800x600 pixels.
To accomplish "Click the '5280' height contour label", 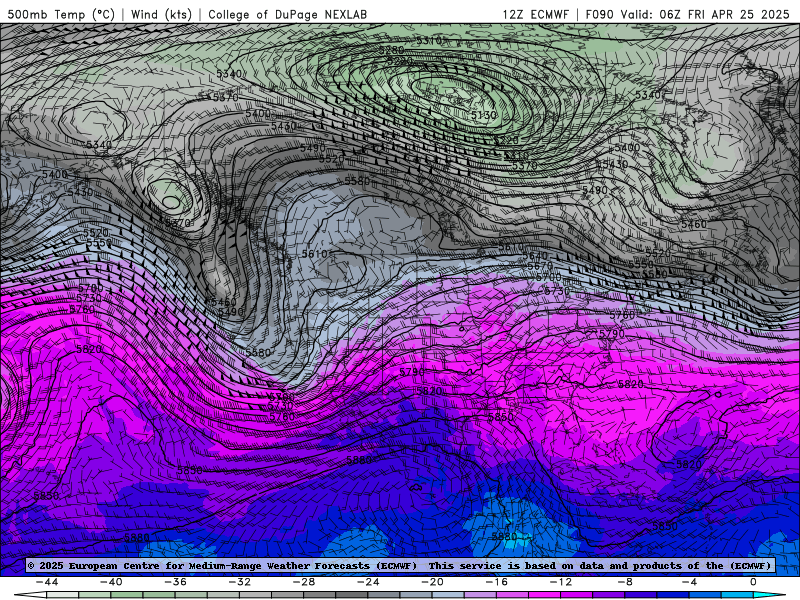I will [391, 50].
